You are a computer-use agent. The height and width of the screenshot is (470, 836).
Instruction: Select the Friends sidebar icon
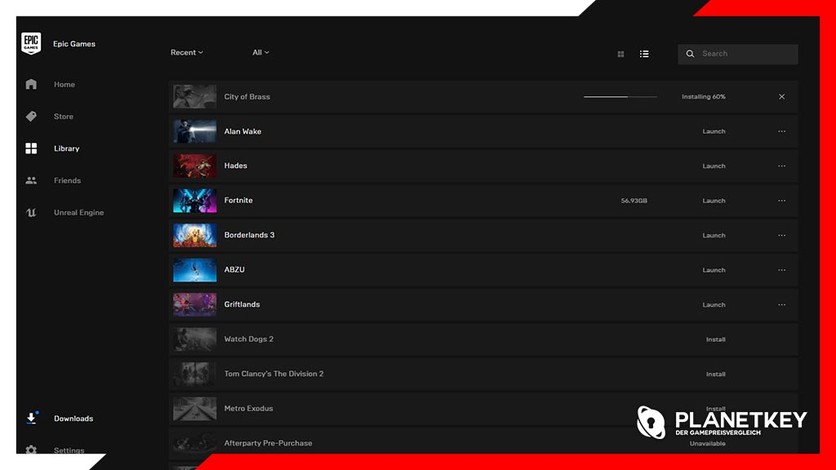click(x=31, y=181)
